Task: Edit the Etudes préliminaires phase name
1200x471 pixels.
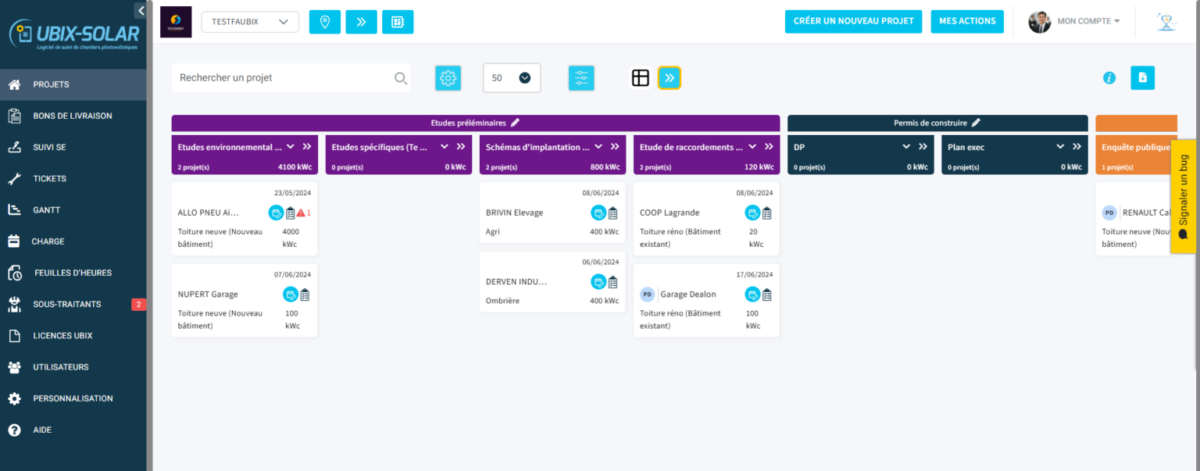Action: pyautogui.click(x=516, y=123)
